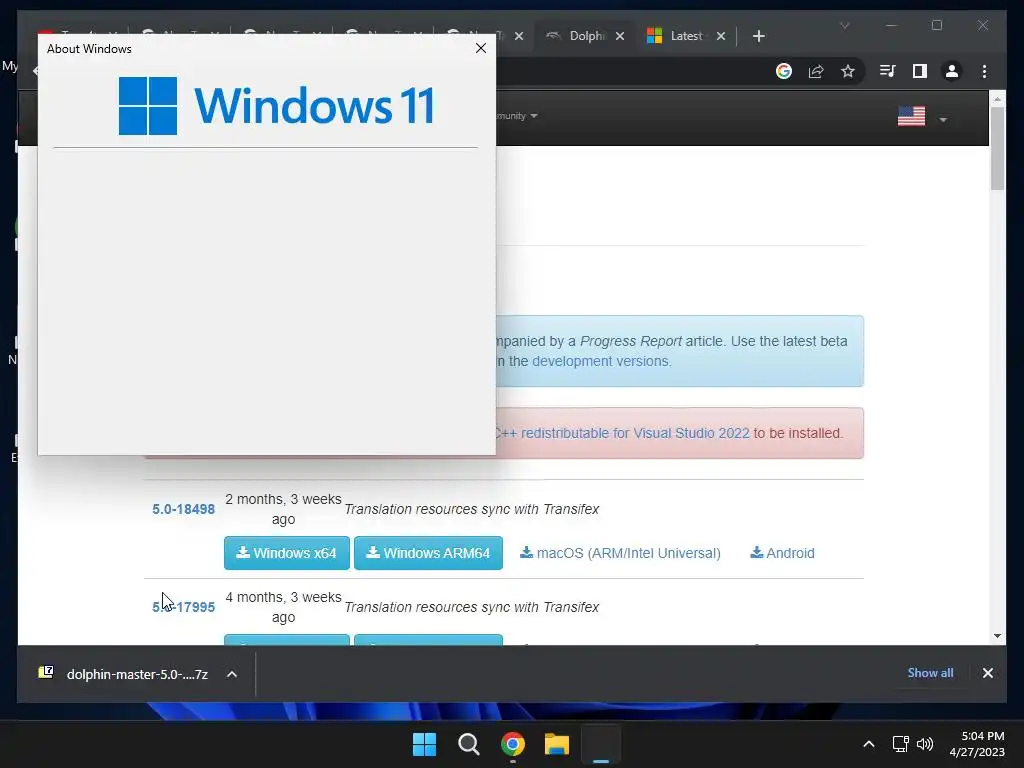This screenshot has width=1024, height=768.
Task: Open the Chrome profile icon
Action: click(952, 71)
